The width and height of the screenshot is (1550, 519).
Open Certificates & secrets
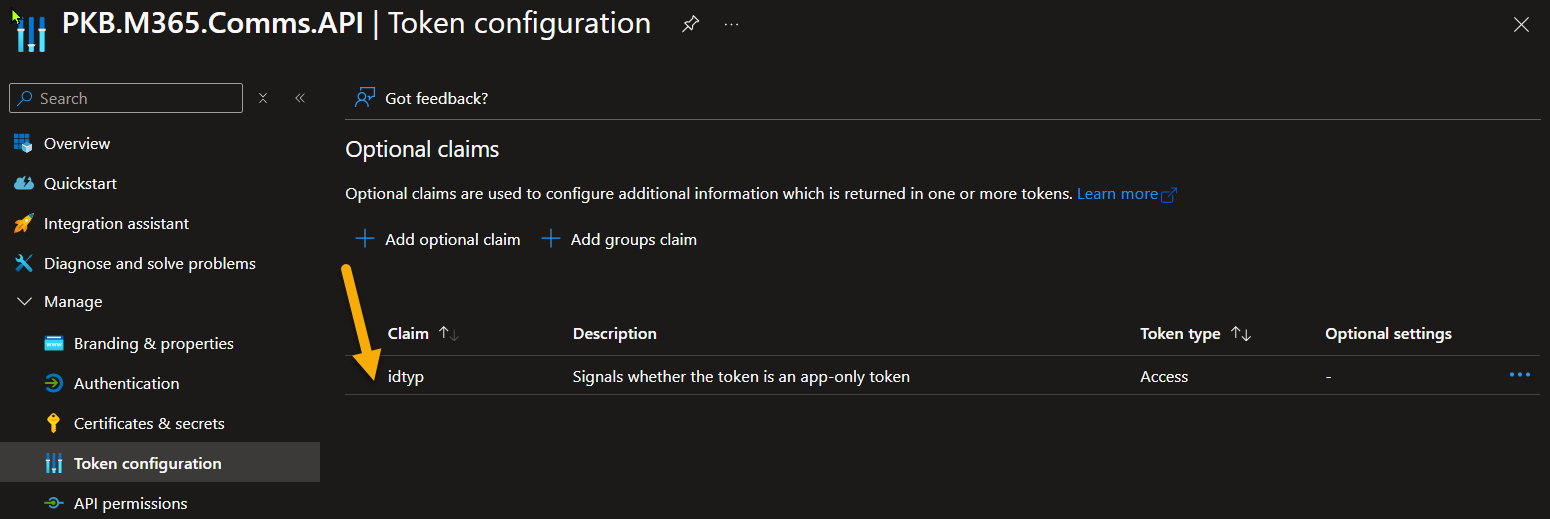[149, 423]
